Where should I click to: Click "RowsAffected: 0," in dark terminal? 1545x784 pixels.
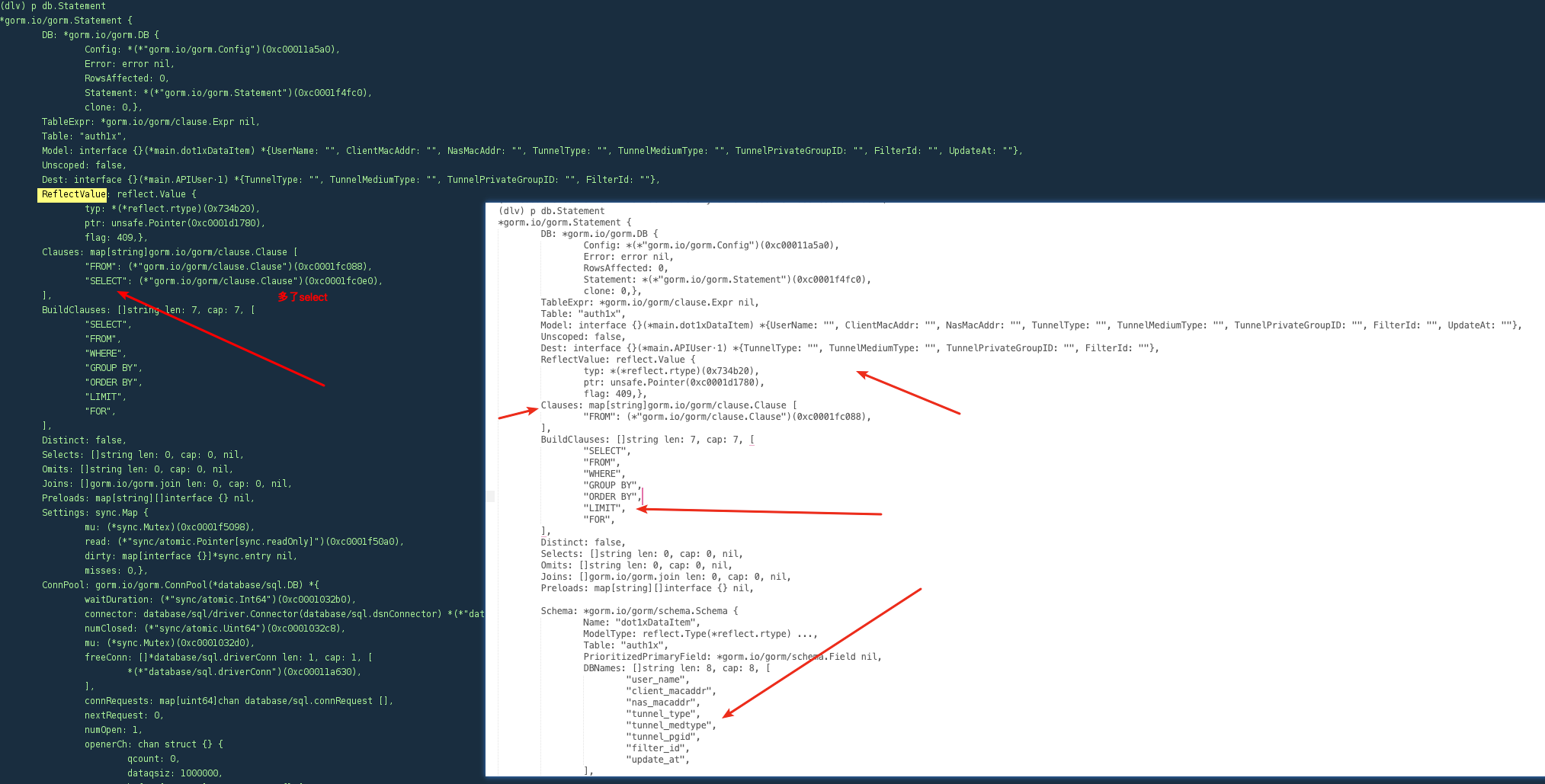tap(127, 78)
